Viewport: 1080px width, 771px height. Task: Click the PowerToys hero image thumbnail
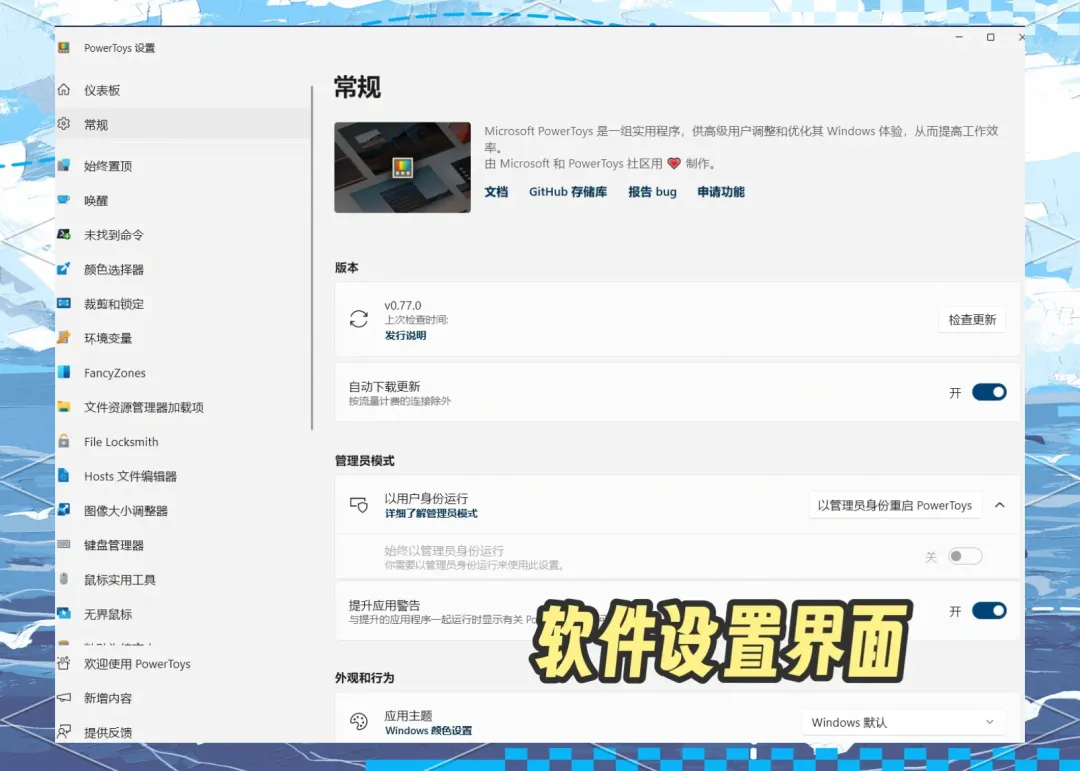pos(402,167)
